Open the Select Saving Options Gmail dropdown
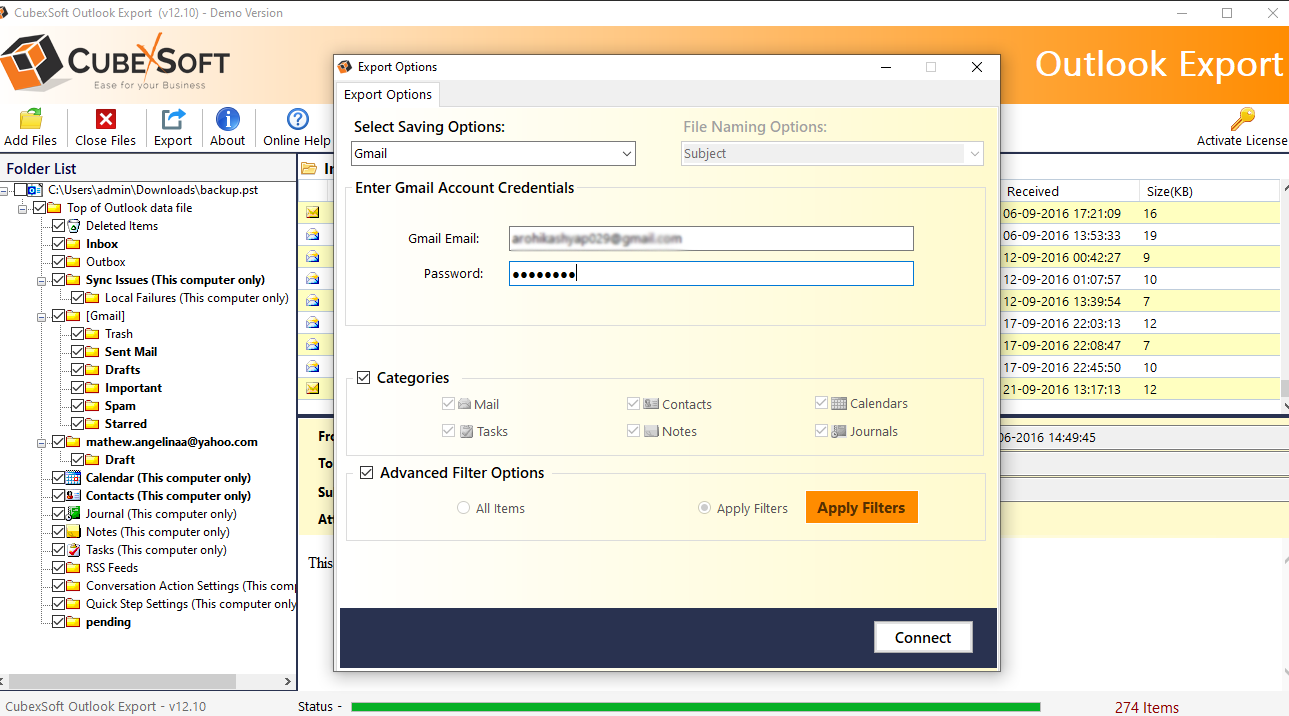This screenshot has height=716, width=1289. click(x=494, y=153)
